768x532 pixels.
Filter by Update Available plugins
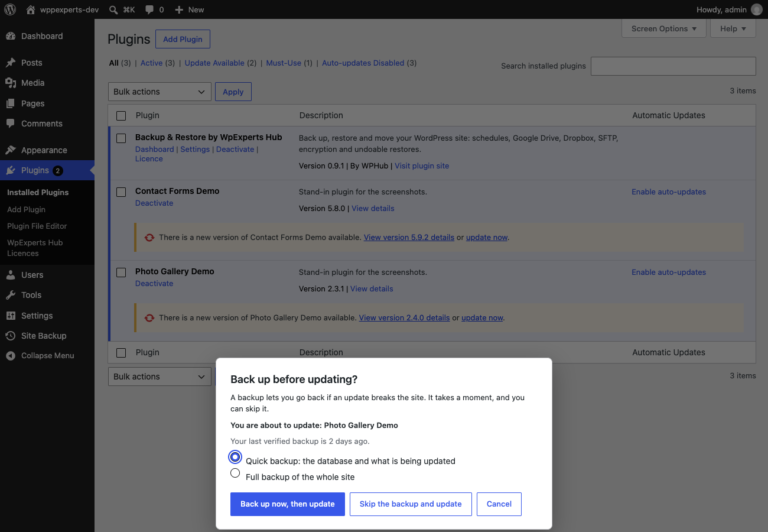pos(214,63)
